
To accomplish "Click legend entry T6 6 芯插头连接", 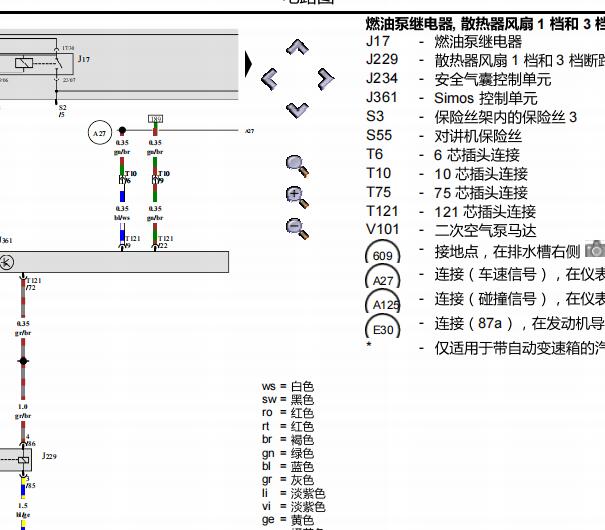I will tap(443, 155).
